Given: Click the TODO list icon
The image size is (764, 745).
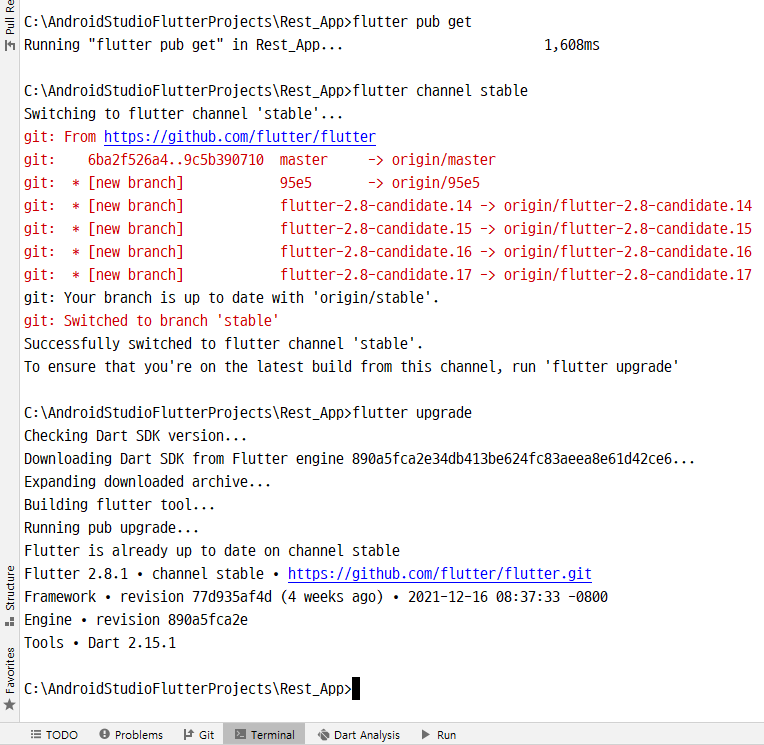Looking at the screenshot, I should coord(36,734).
